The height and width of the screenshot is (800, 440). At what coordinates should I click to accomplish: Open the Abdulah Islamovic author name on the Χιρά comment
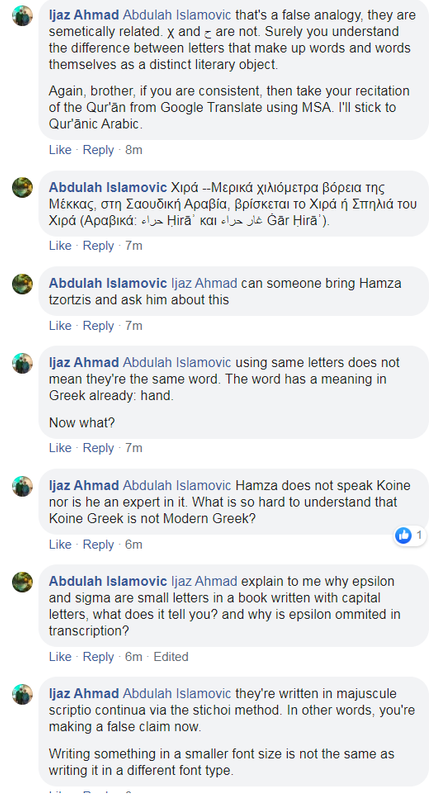pyautogui.click(x=108, y=187)
